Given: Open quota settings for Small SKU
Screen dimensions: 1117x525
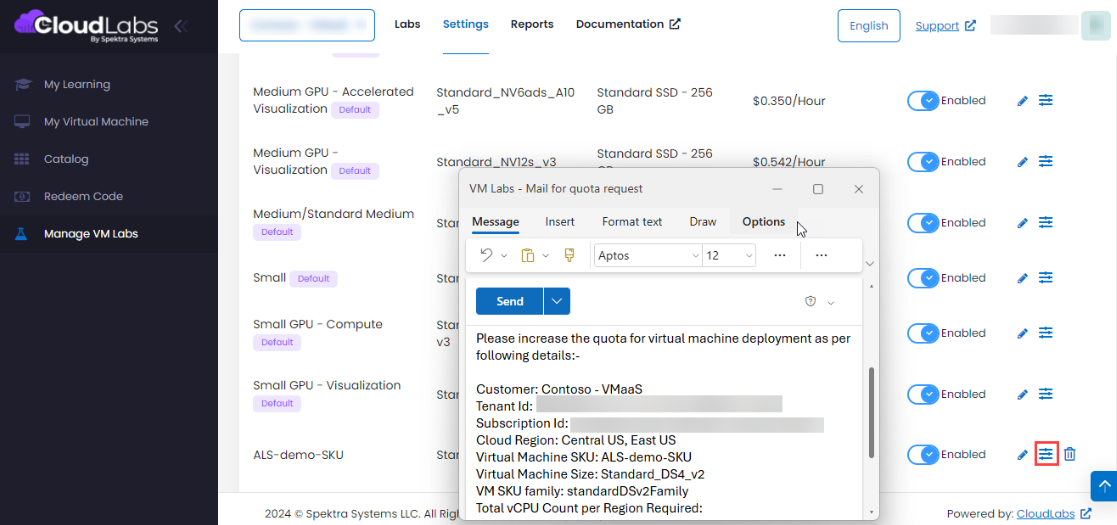Looking at the screenshot, I should [x=1045, y=278].
